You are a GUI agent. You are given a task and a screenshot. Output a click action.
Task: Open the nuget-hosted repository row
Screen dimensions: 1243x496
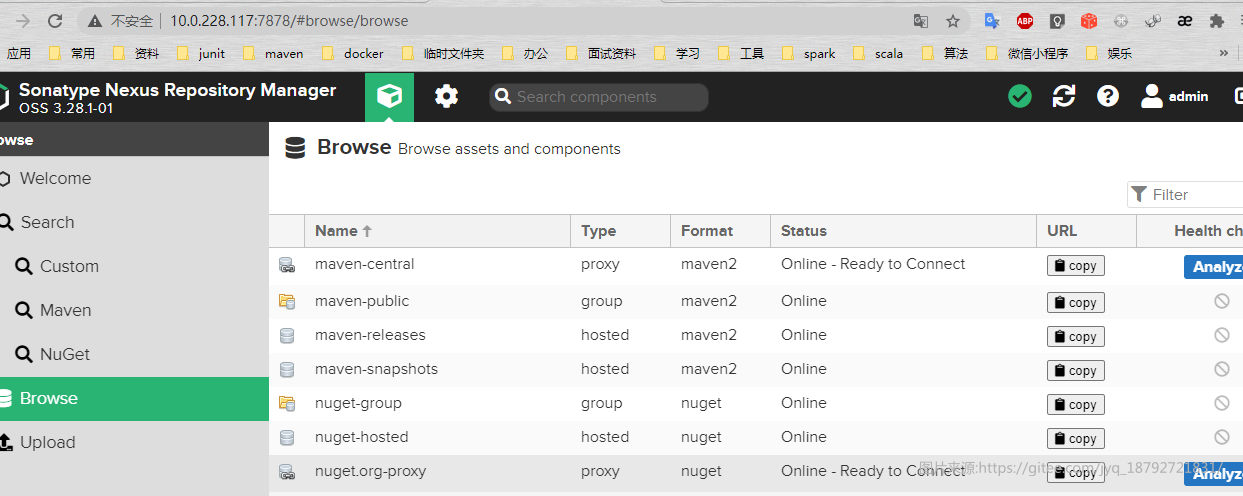(756, 437)
